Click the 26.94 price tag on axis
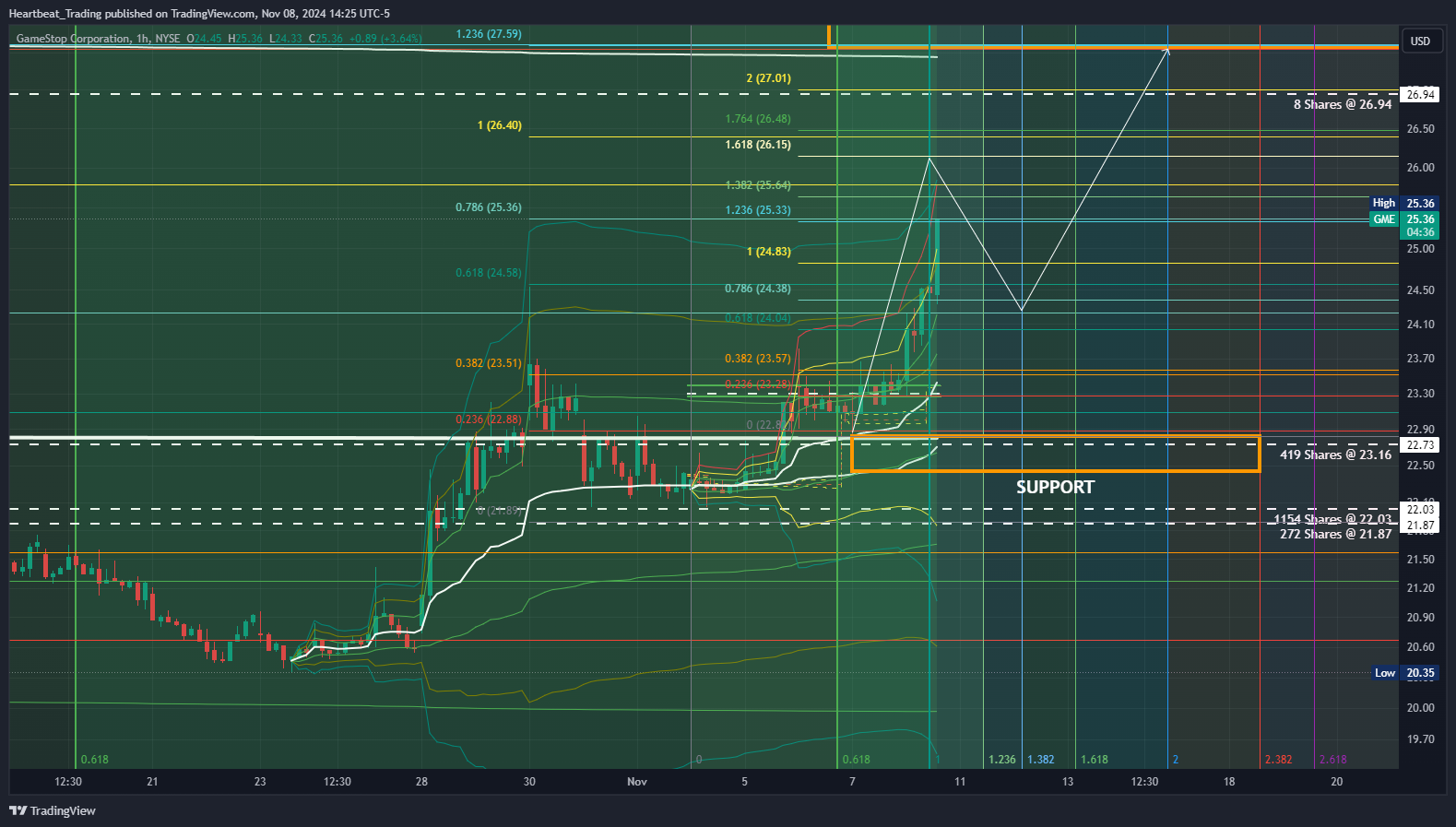Screen dimensions: 1456x827 [x=1420, y=94]
